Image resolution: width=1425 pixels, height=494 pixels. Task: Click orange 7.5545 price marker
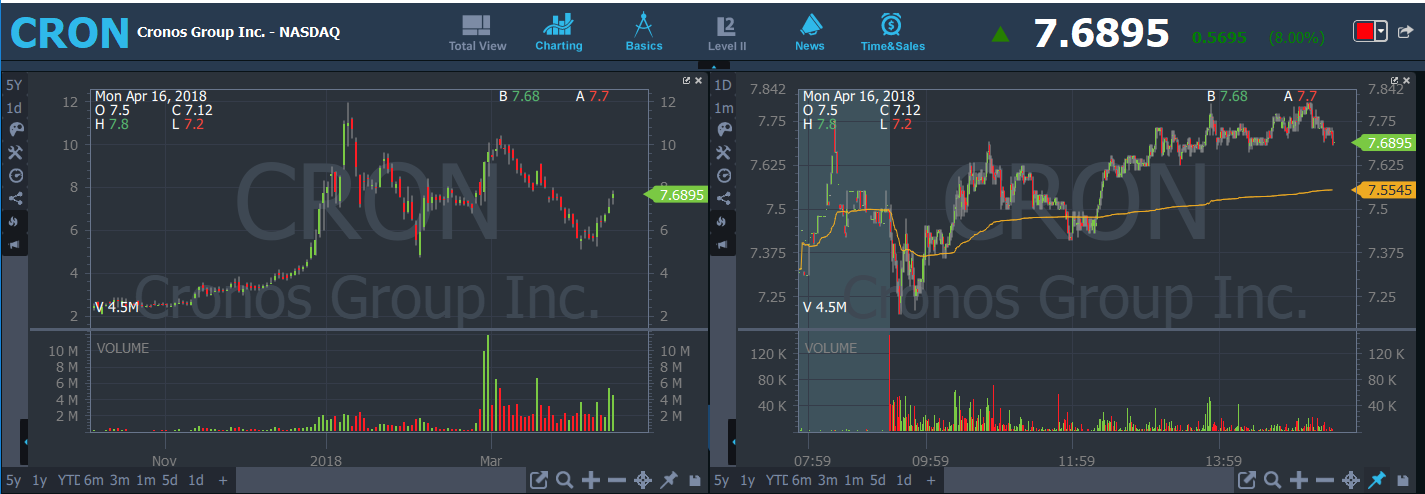pos(1383,190)
